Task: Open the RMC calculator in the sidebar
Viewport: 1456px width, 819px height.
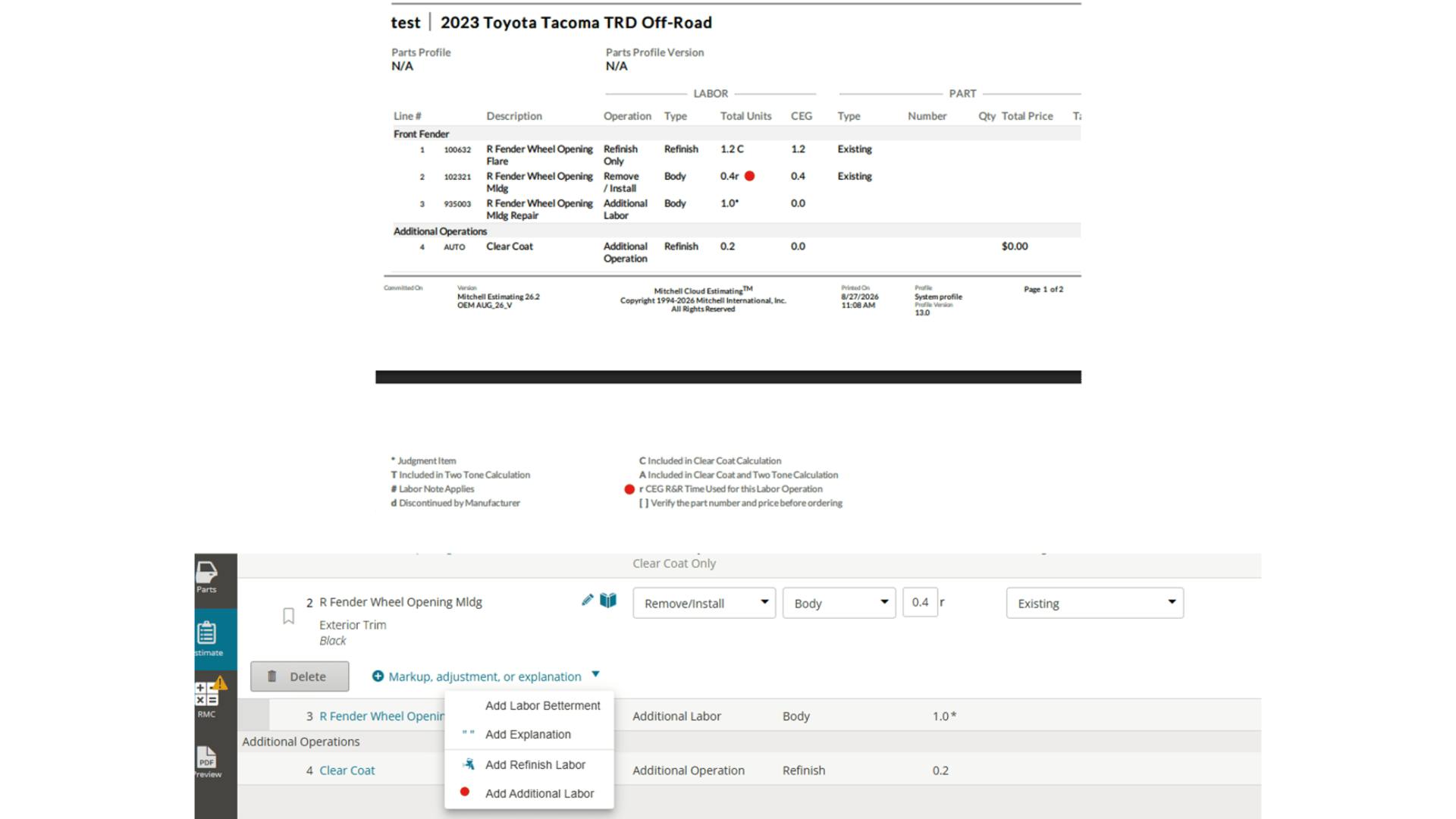Action: pyautogui.click(x=206, y=699)
